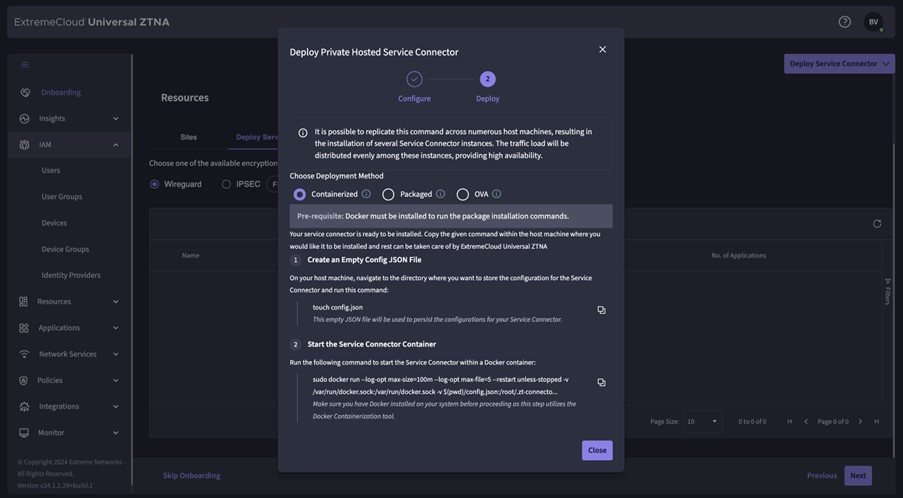
Task: Toggle the hamburger sidebar menu icon
Action: pos(25,65)
